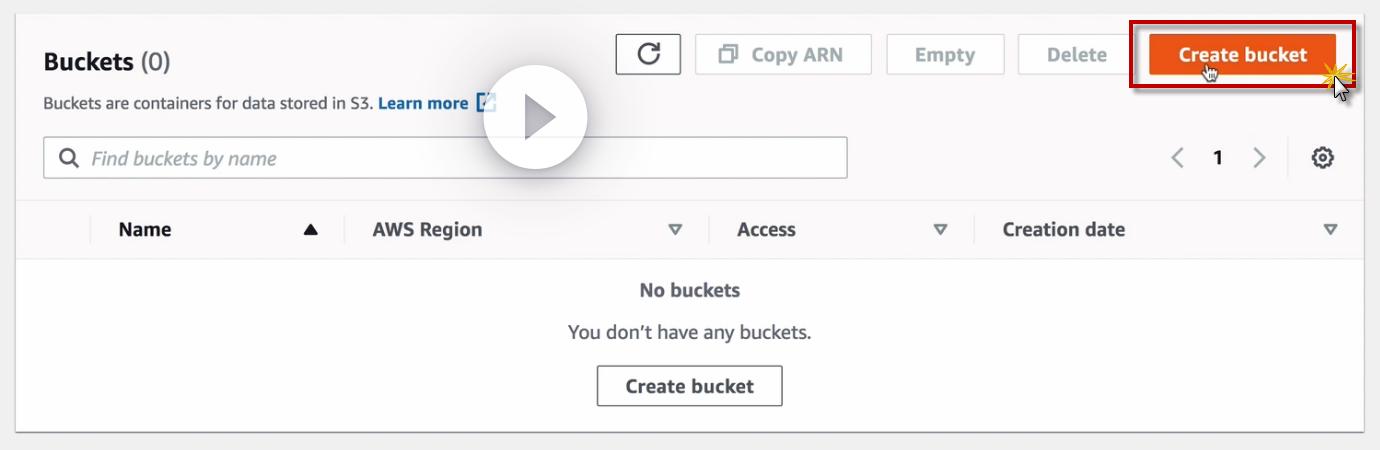This screenshot has width=1380, height=450.
Task: Refresh the buckets list
Action: pos(648,54)
